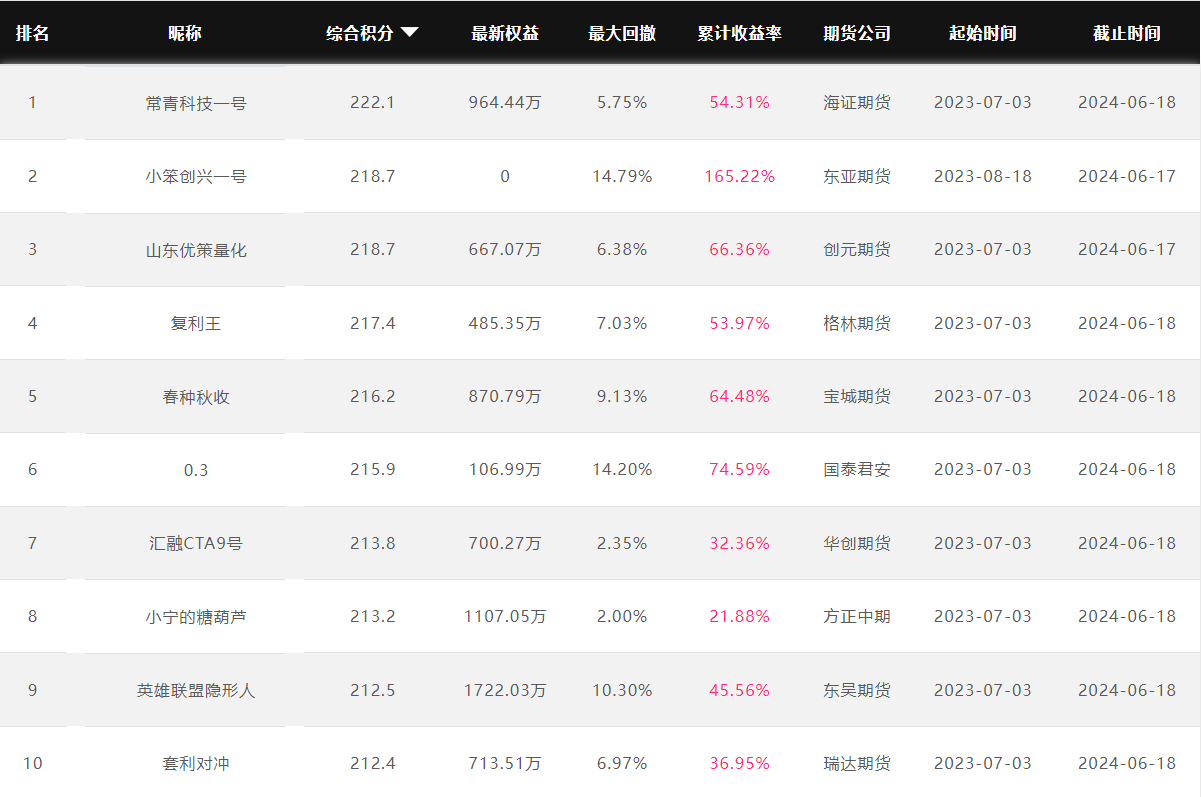
Task: Click the return rate 74.59%
Action: (740, 470)
